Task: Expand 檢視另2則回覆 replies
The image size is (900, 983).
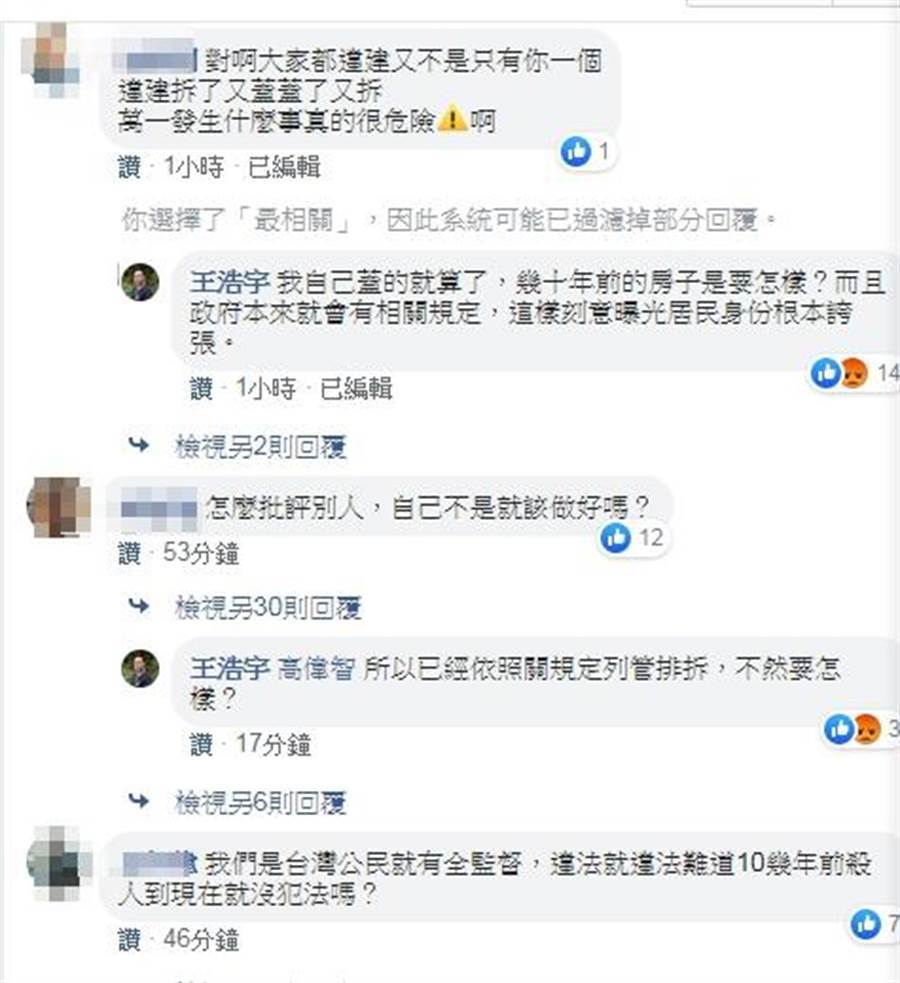Action: tap(261, 447)
